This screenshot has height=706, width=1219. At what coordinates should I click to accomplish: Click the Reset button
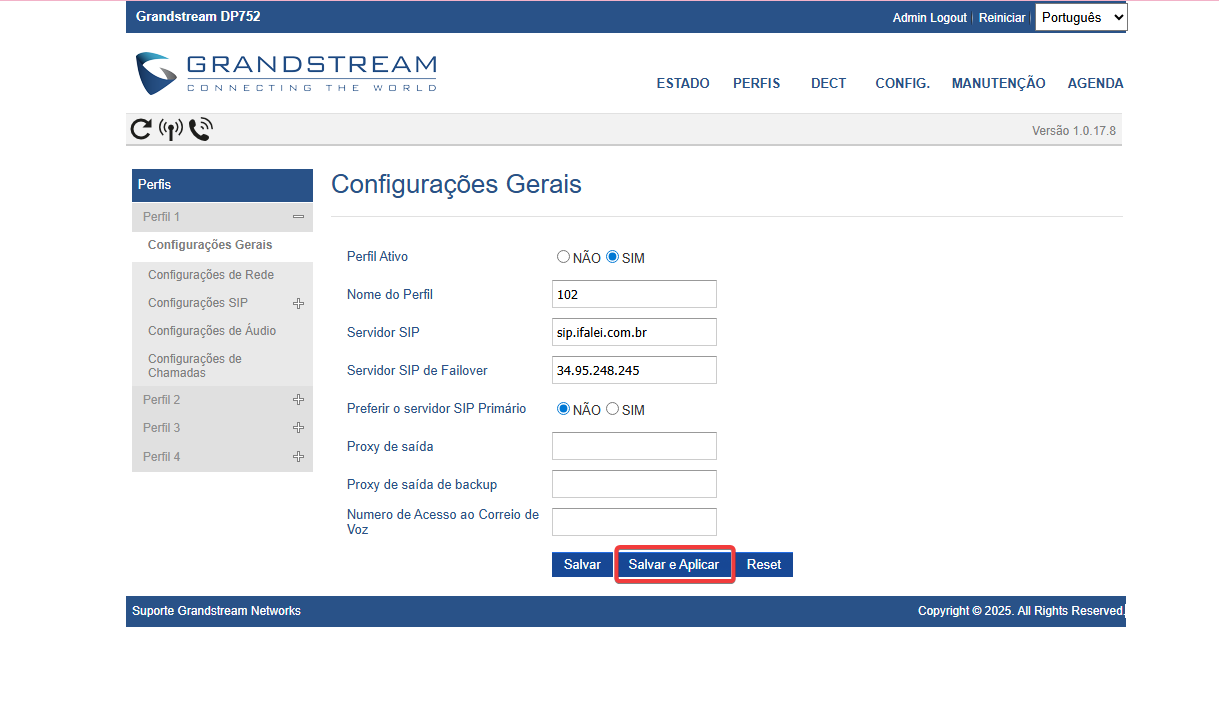tap(763, 564)
